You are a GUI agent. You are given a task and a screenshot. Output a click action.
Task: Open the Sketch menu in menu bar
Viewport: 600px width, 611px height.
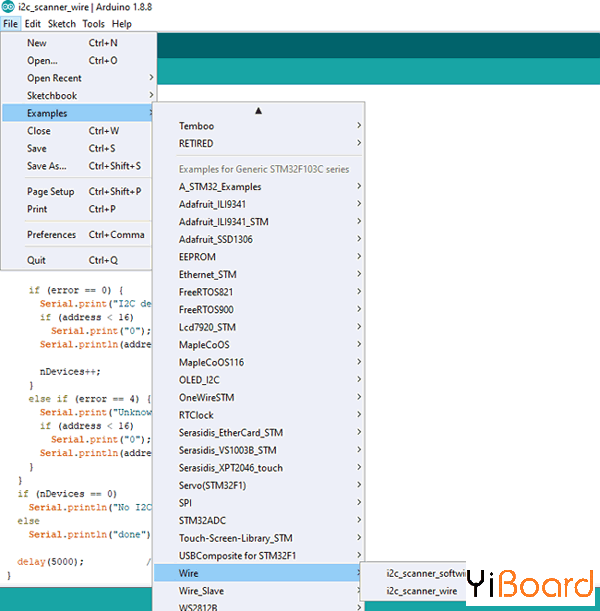coord(61,23)
